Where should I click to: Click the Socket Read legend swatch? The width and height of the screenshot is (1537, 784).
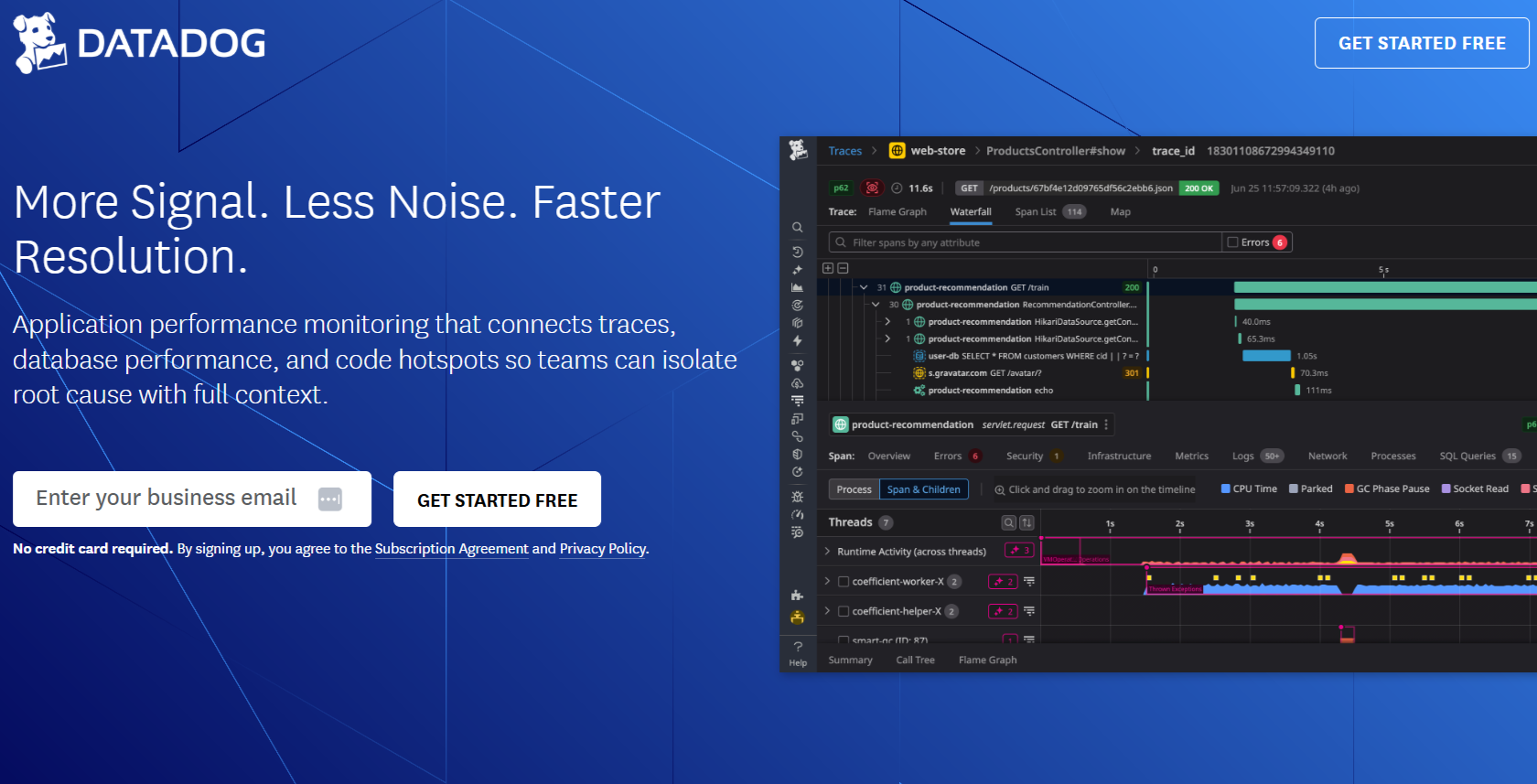click(1446, 489)
